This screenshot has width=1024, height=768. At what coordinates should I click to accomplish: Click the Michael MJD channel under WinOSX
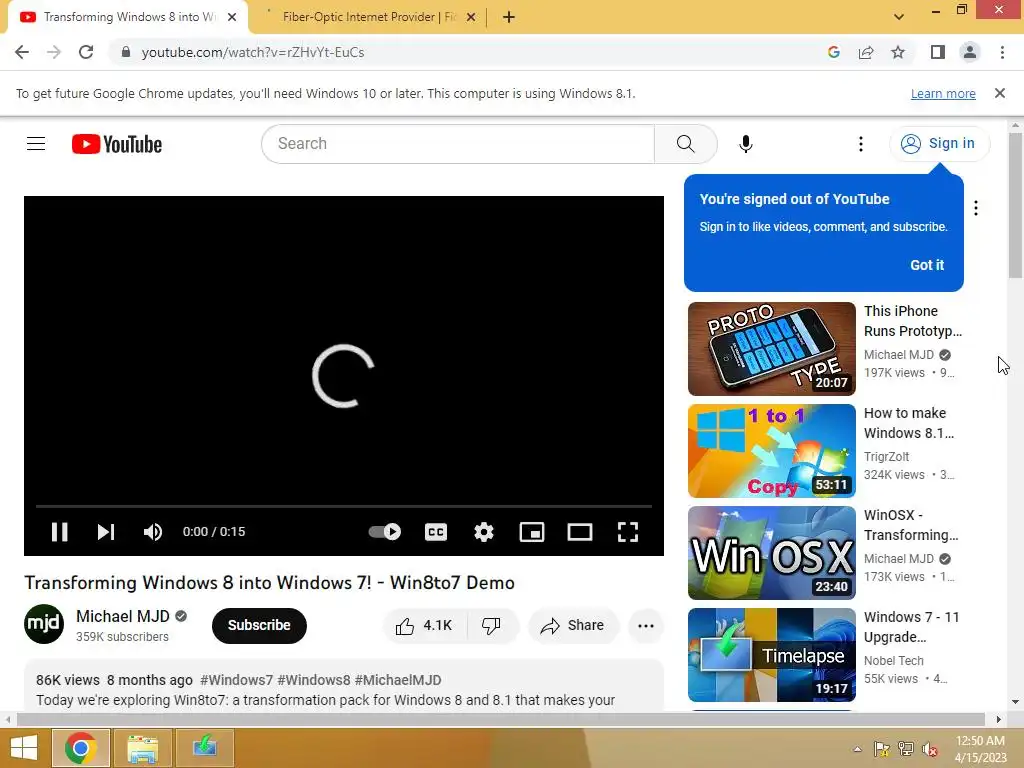coord(899,559)
